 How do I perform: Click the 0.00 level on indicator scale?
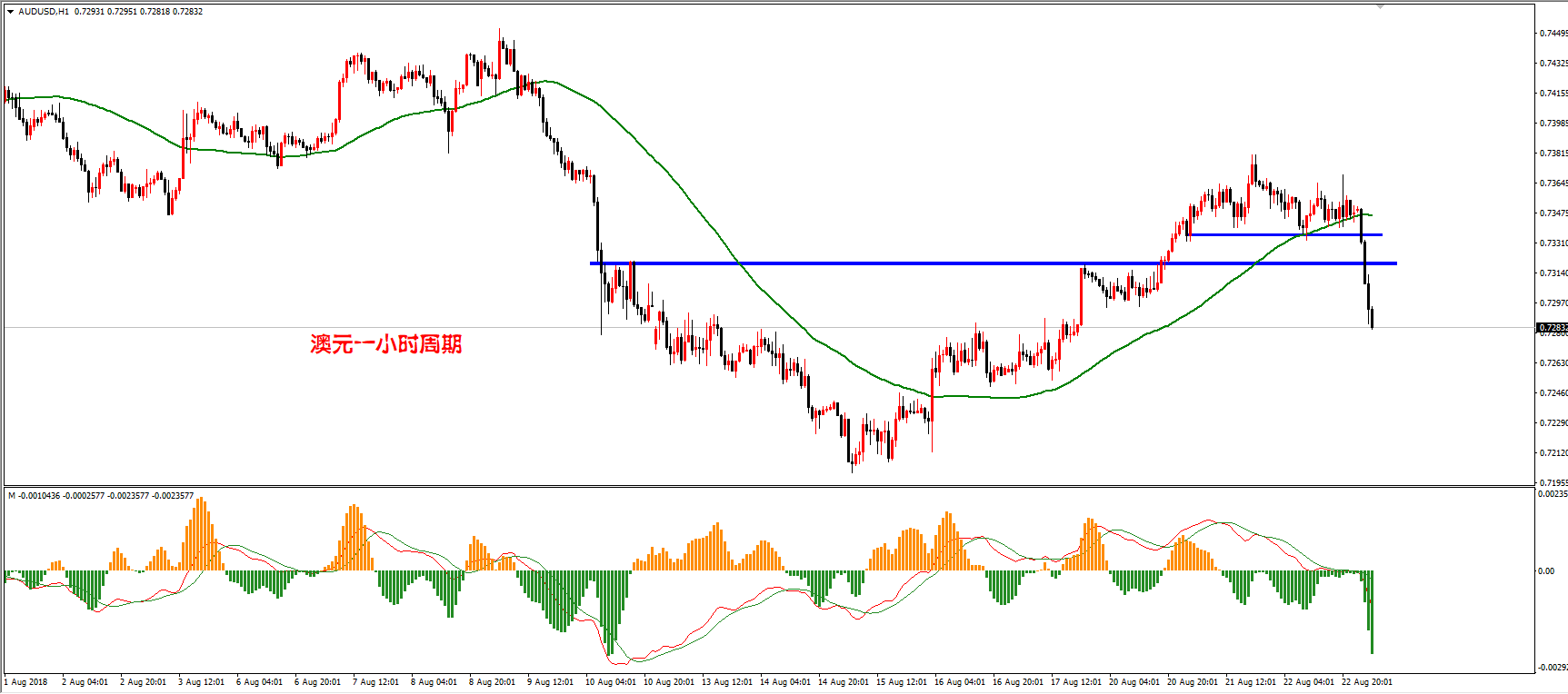(1546, 571)
